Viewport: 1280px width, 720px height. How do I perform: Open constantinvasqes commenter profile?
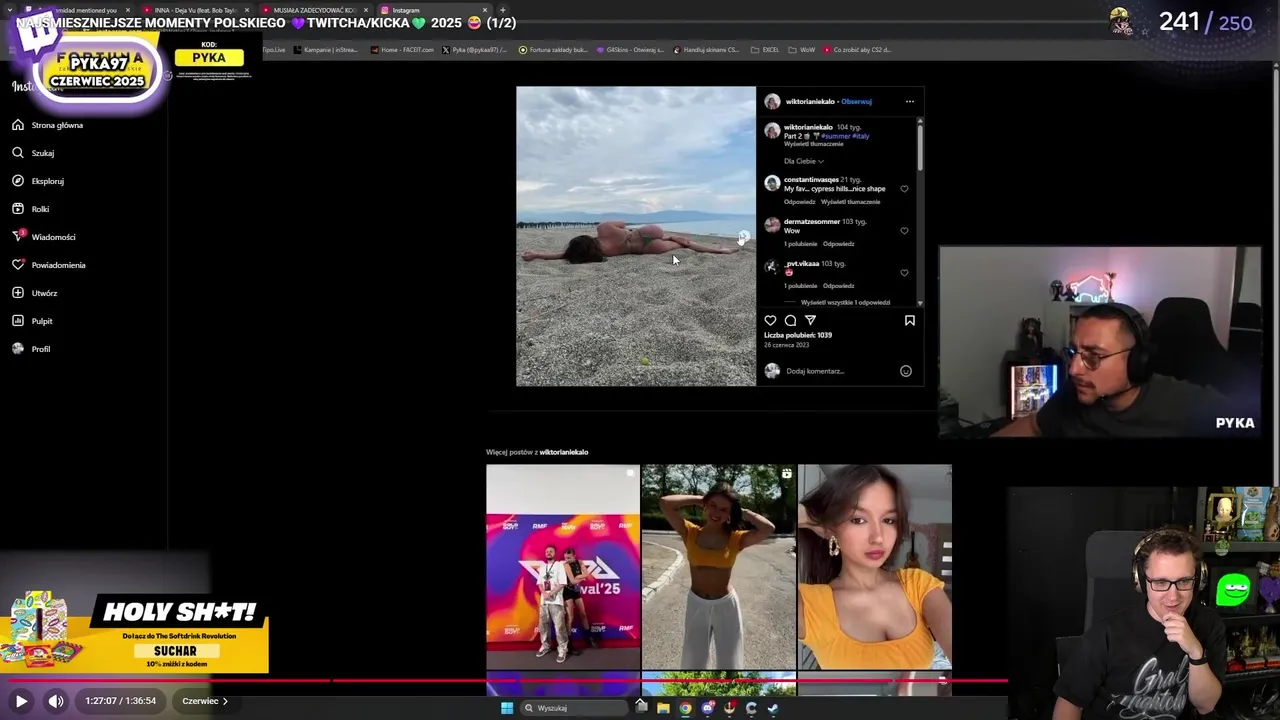coord(811,179)
